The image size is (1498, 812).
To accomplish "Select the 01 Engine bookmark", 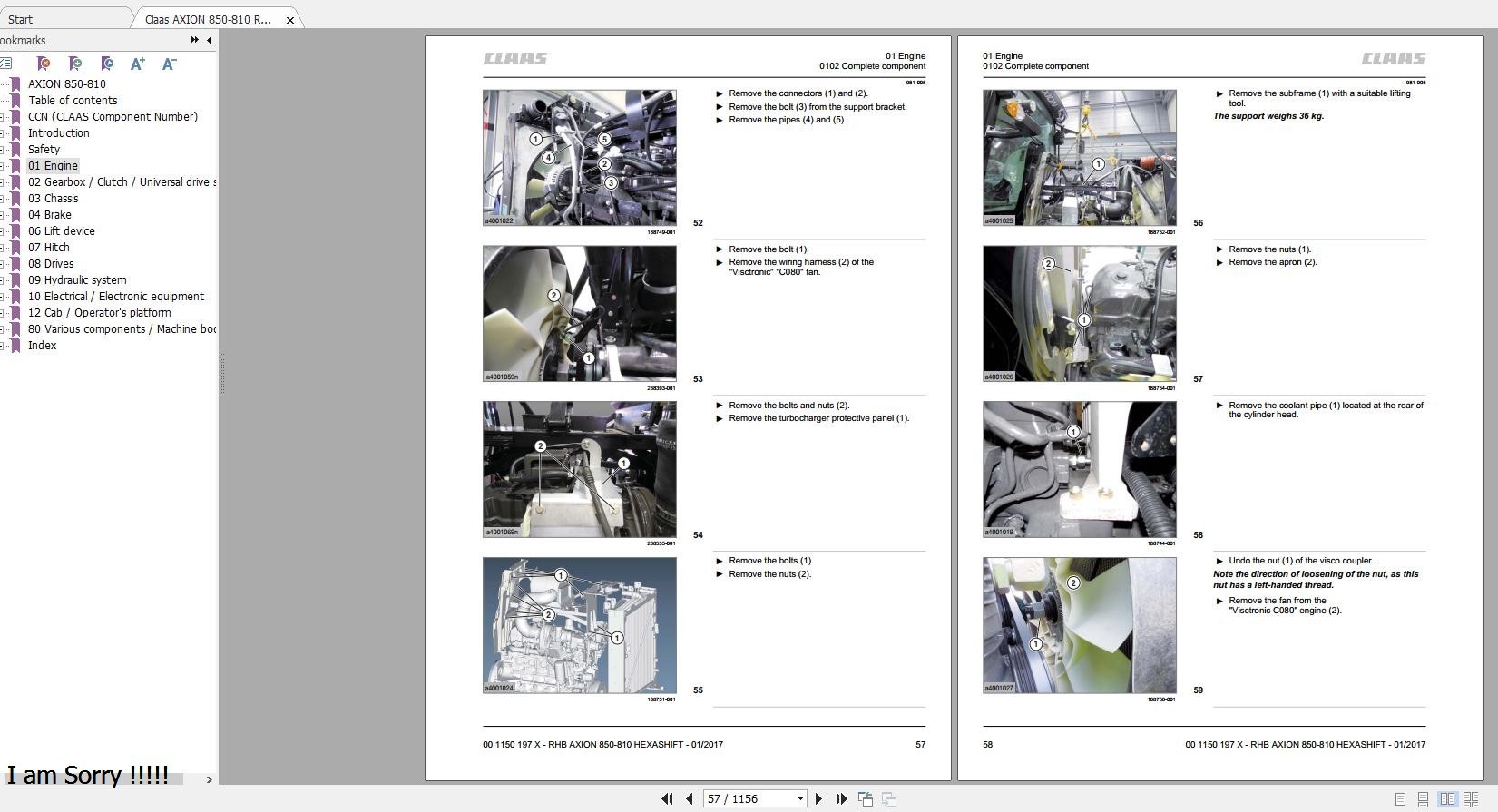I will pyautogui.click(x=53, y=165).
